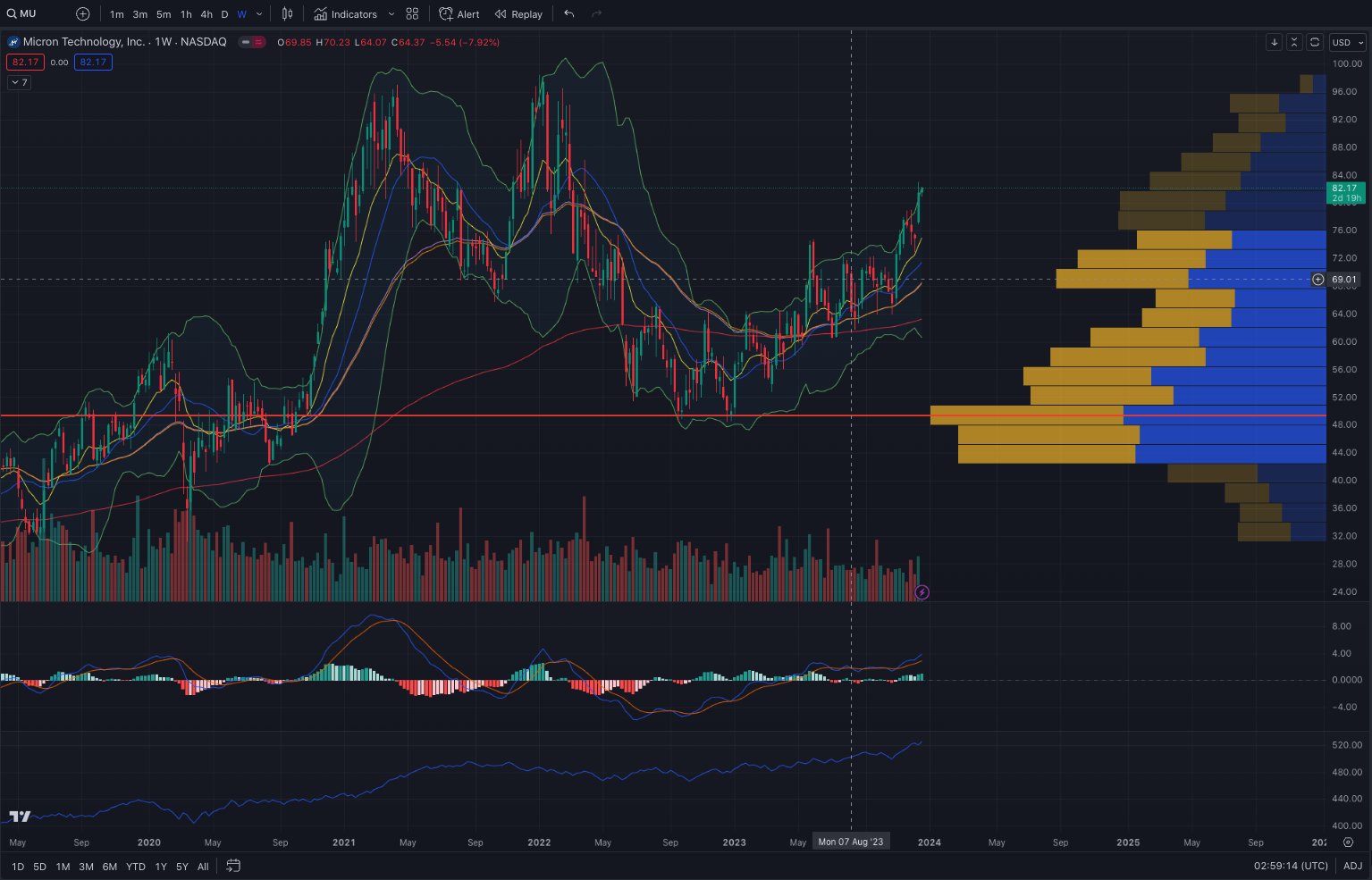Open time axis settings gear icon
This screenshot has width=1372, height=880.
pos(1348,842)
